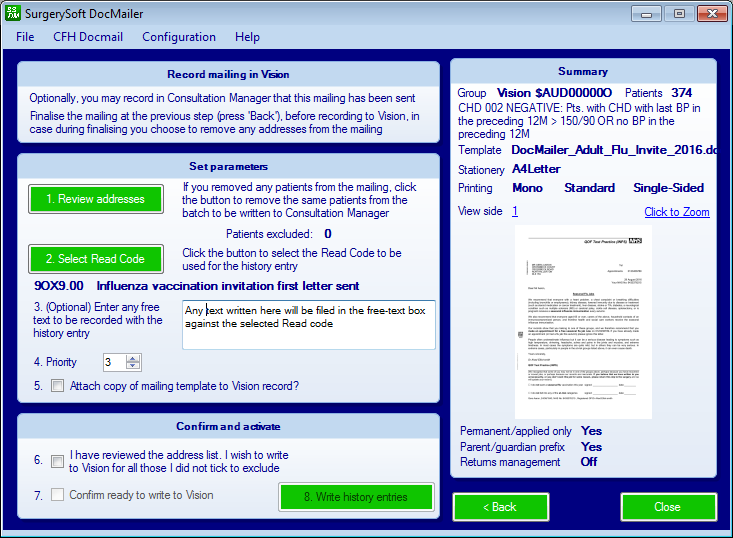
Task: Tick the reviewed address list checkbox
Action: tap(57, 462)
